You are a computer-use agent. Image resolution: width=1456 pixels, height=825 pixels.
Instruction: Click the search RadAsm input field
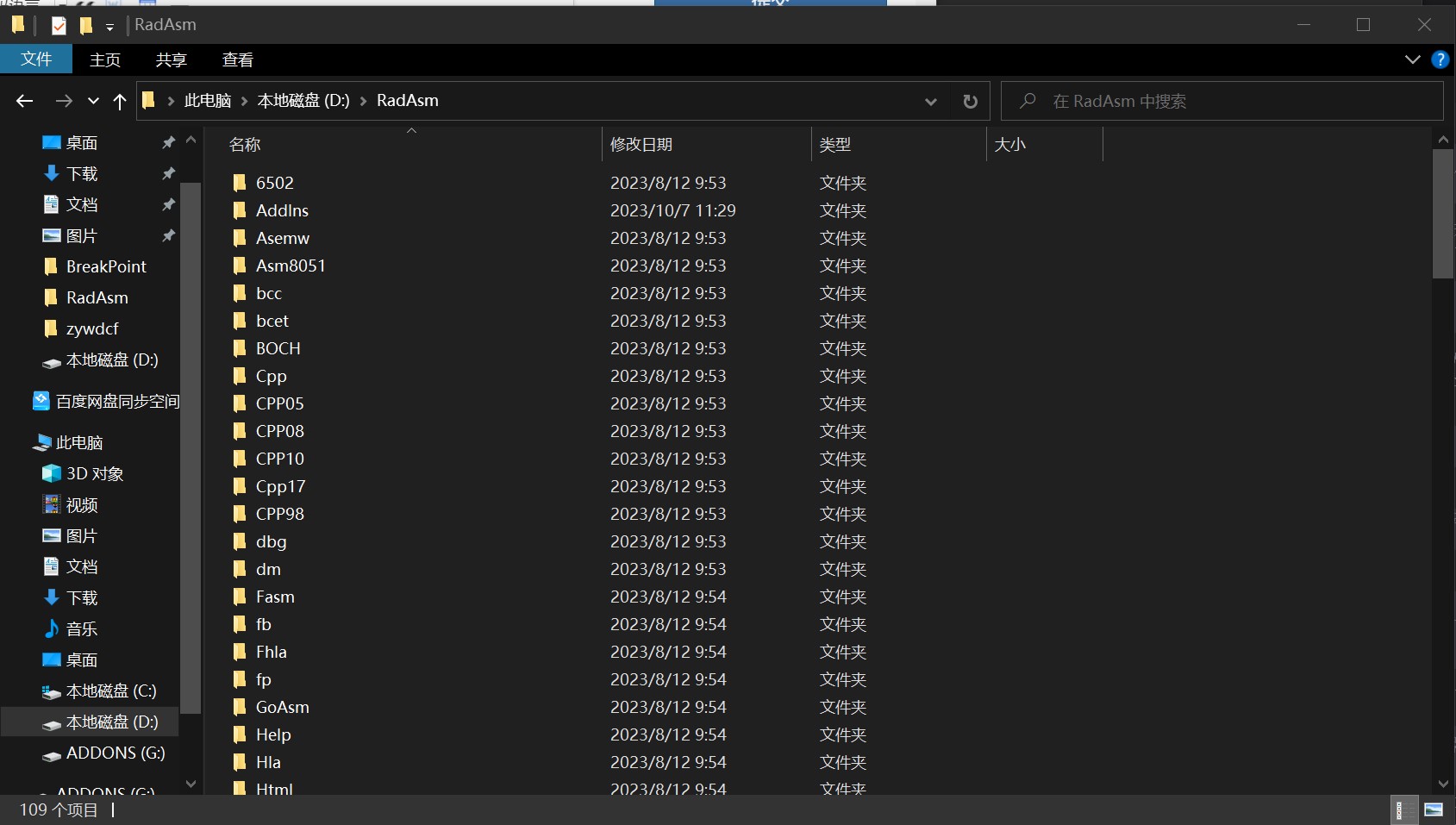coord(1222,101)
